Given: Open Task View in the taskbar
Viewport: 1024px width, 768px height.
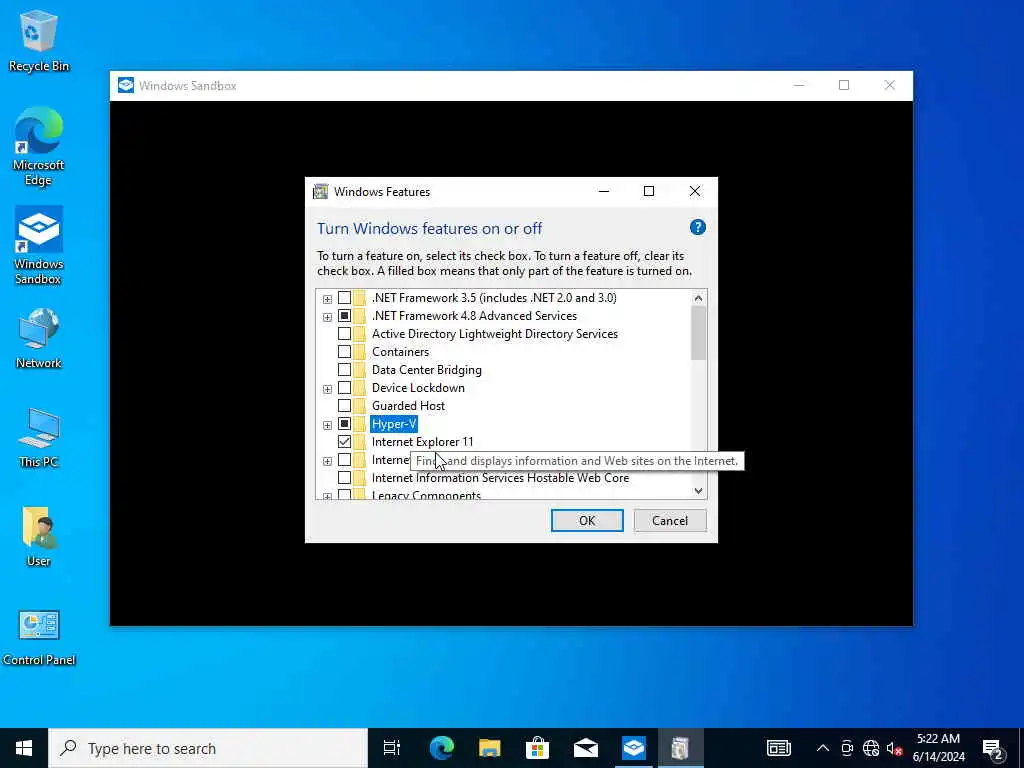Looking at the screenshot, I should (392, 748).
